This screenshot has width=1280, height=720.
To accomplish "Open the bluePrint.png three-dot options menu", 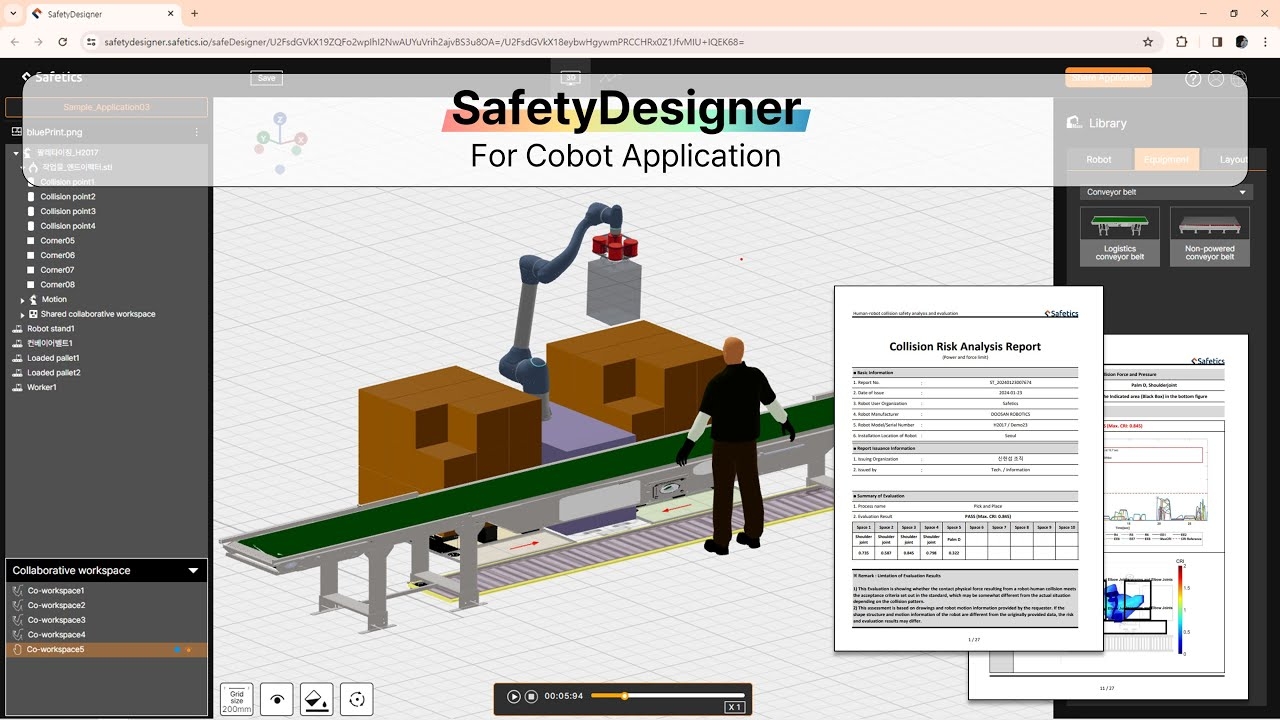I will point(196,132).
